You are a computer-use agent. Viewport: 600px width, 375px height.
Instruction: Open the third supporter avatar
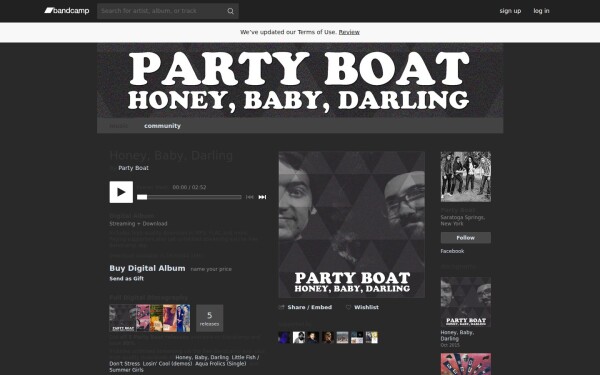[313, 338]
